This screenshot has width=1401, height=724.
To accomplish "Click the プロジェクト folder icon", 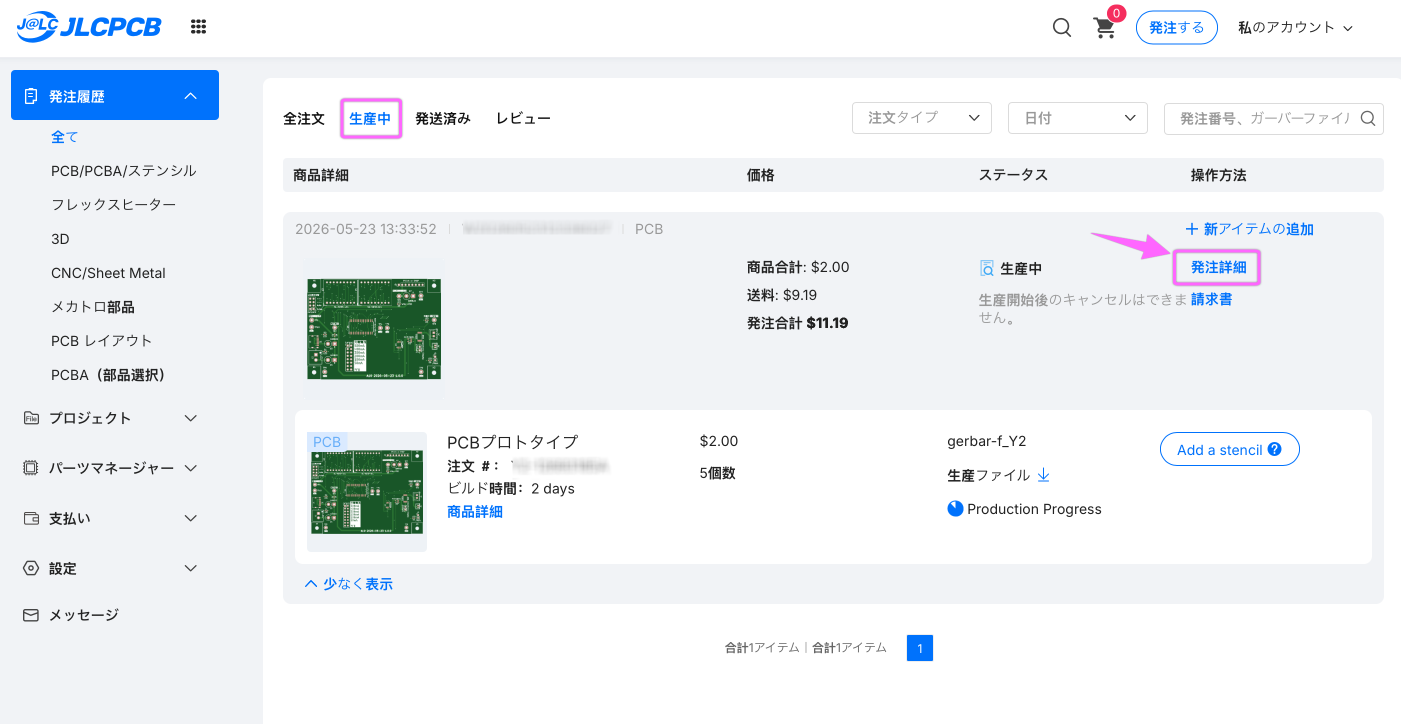I will [x=31, y=418].
